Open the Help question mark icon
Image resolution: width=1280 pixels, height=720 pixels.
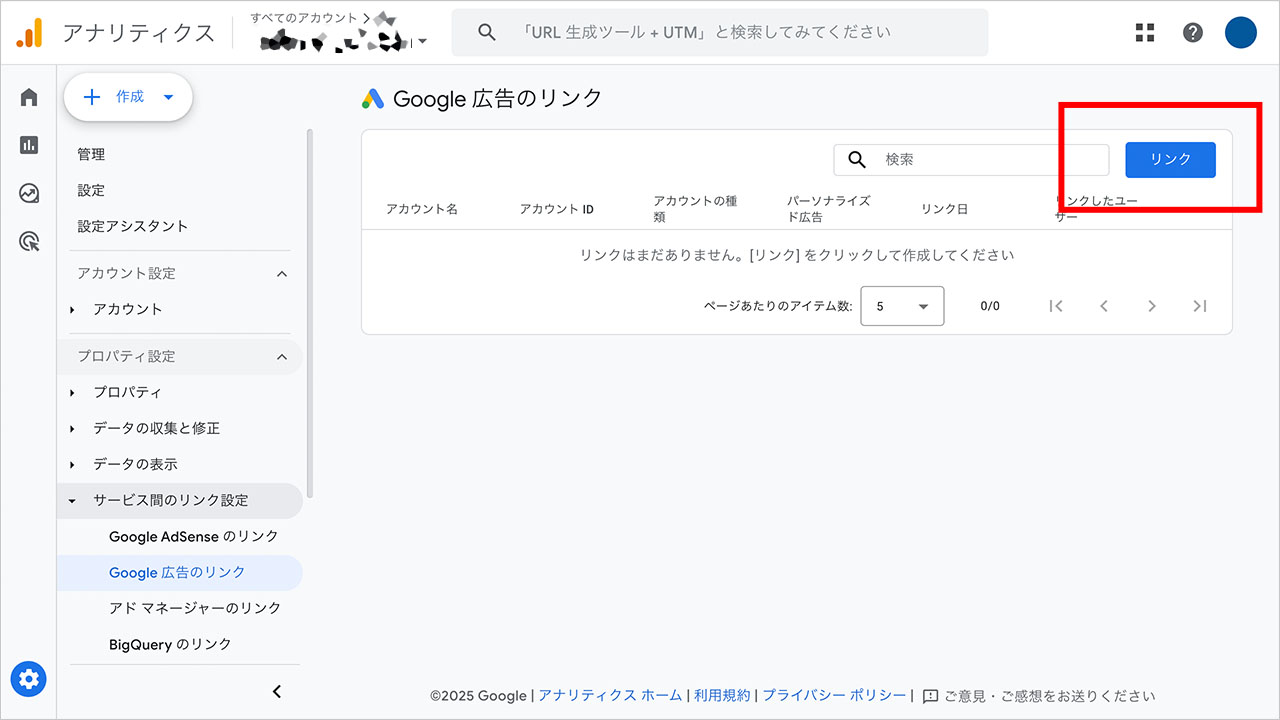pyautogui.click(x=1192, y=32)
